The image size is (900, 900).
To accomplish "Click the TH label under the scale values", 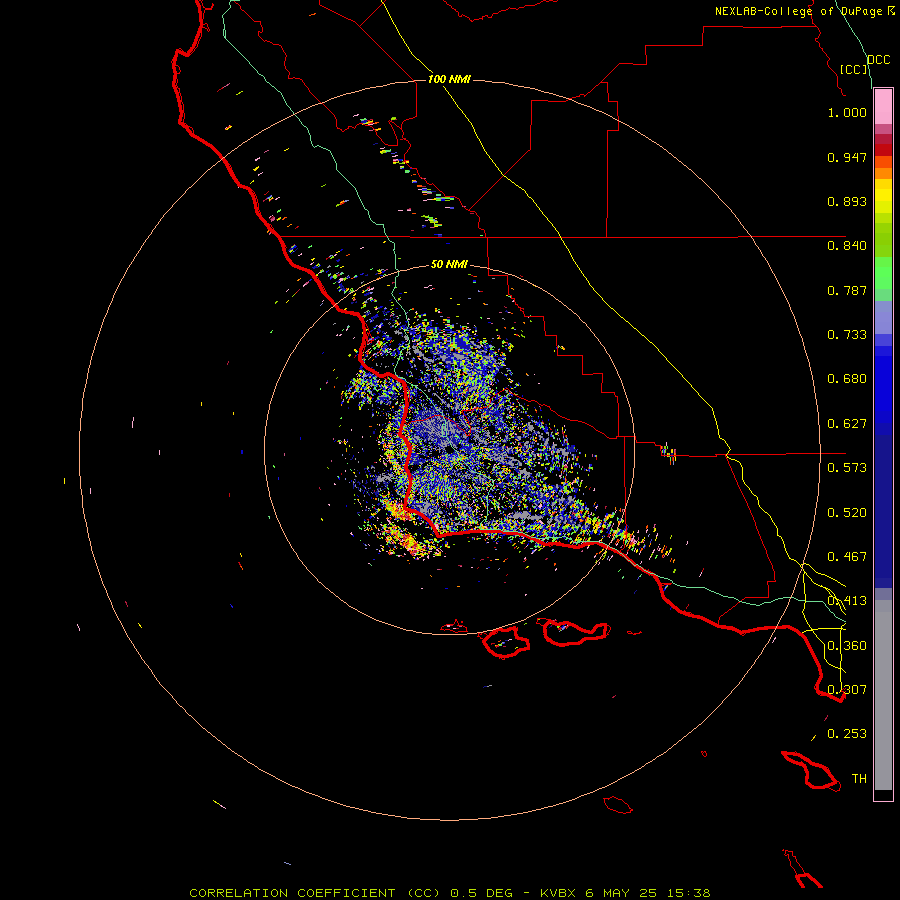I will 859,779.
